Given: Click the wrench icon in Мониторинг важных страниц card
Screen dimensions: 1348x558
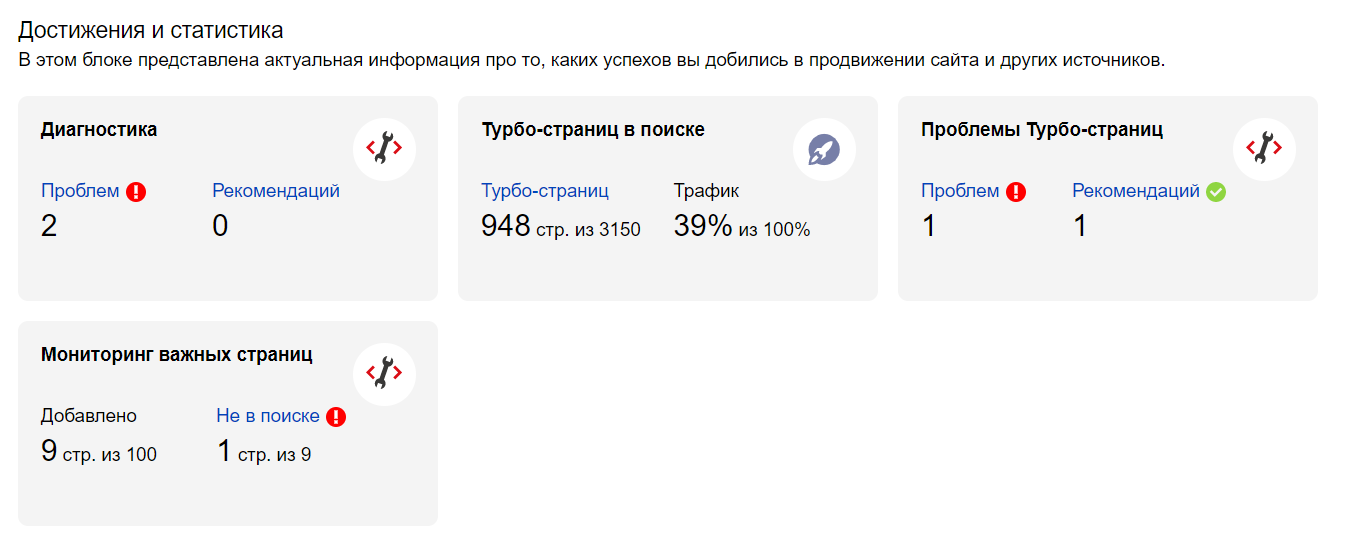Looking at the screenshot, I should [384, 374].
